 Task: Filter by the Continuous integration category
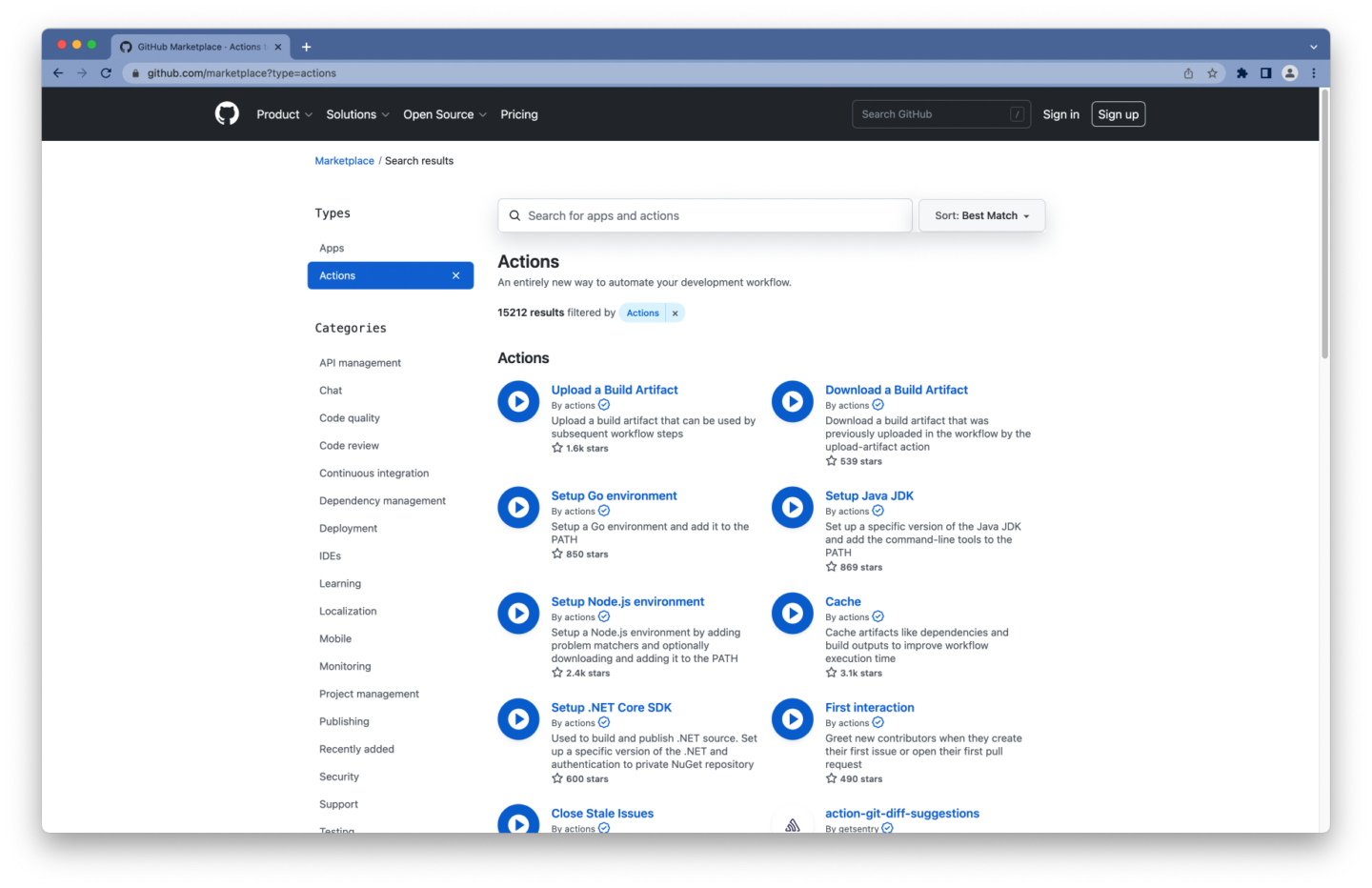[x=373, y=474]
